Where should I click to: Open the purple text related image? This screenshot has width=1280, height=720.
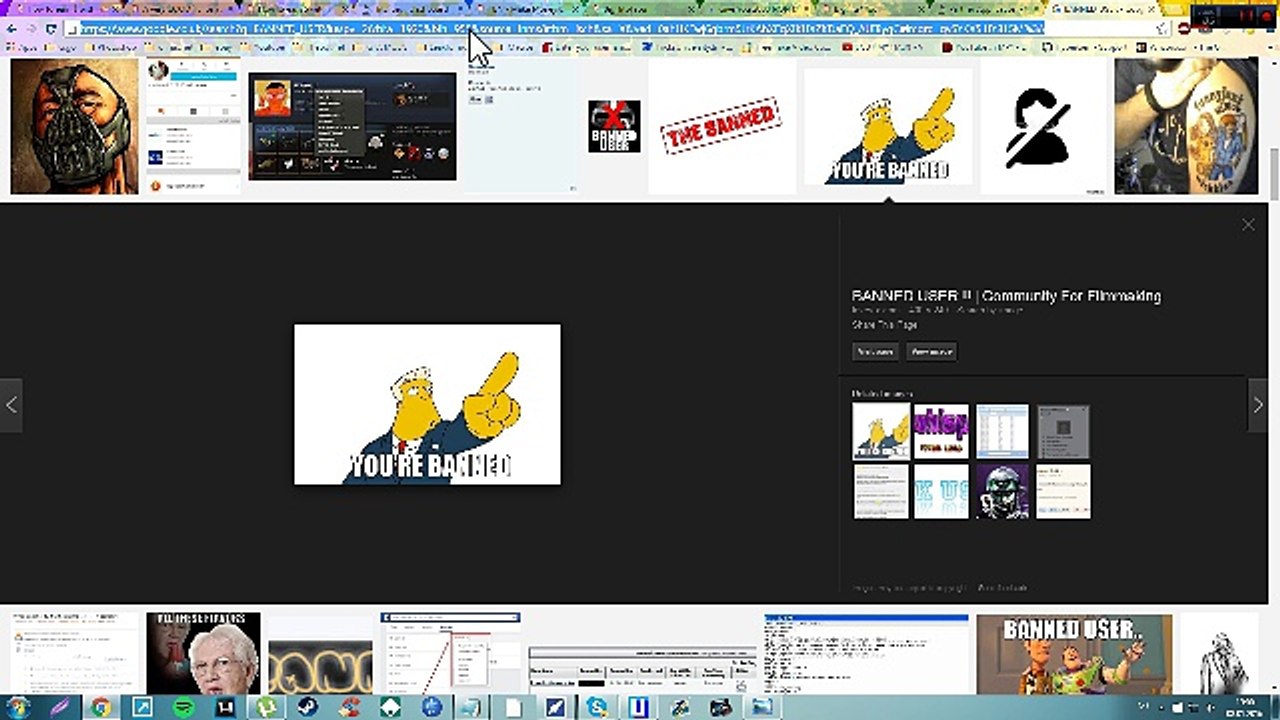click(x=941, y=431)
